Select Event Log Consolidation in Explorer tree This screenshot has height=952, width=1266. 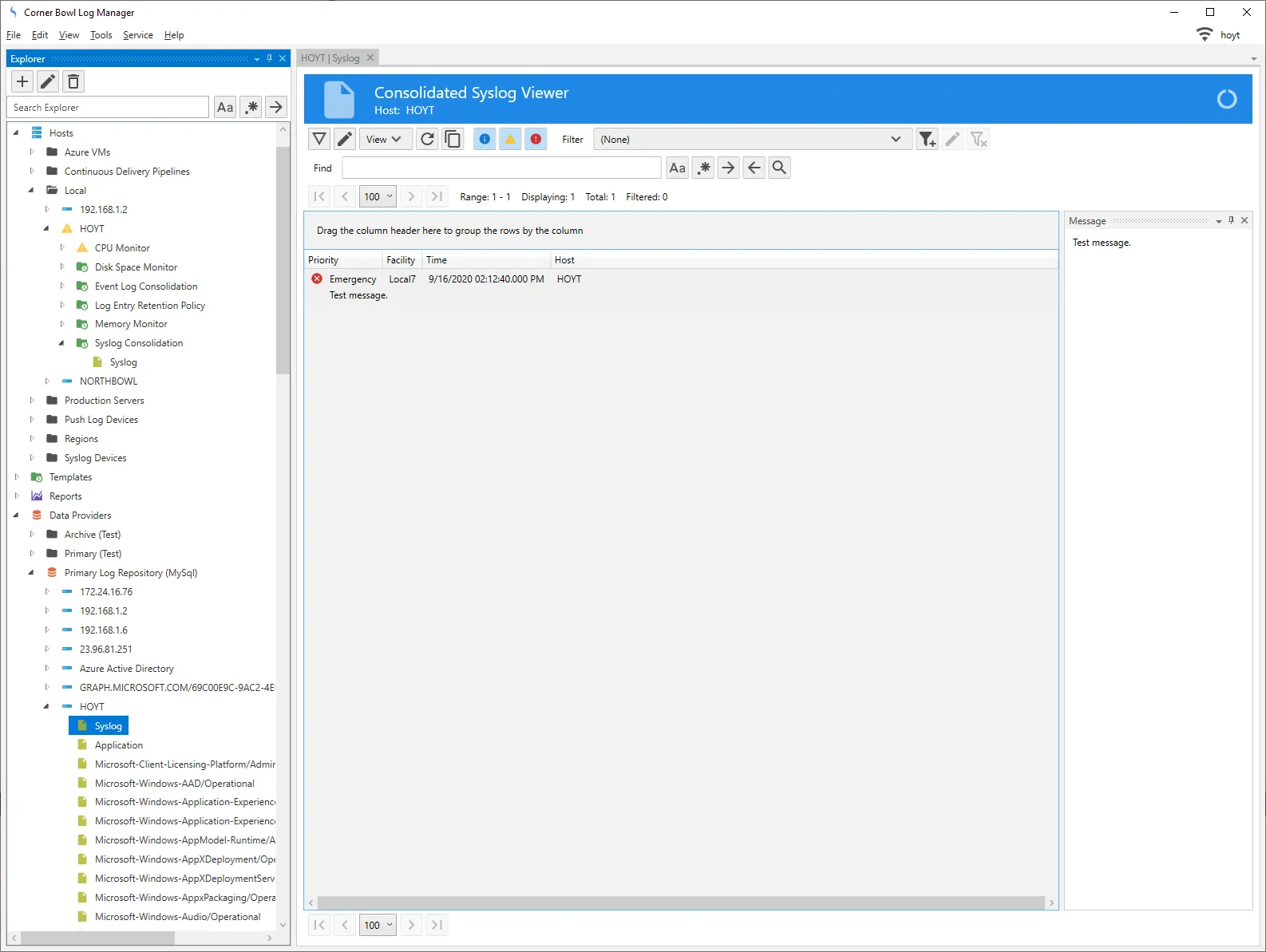[145, 286]
